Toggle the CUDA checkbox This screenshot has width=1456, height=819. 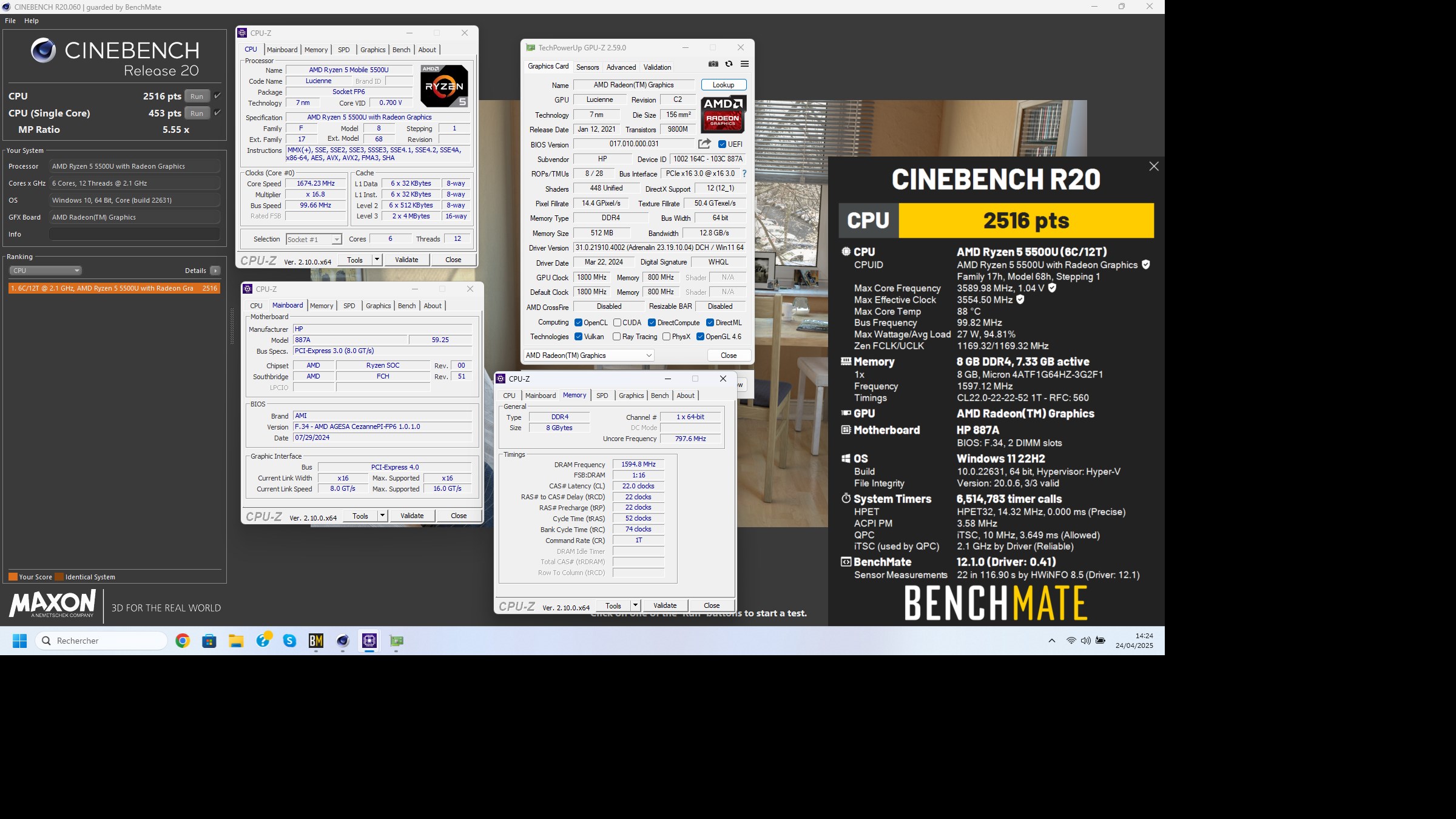(617, 323)
